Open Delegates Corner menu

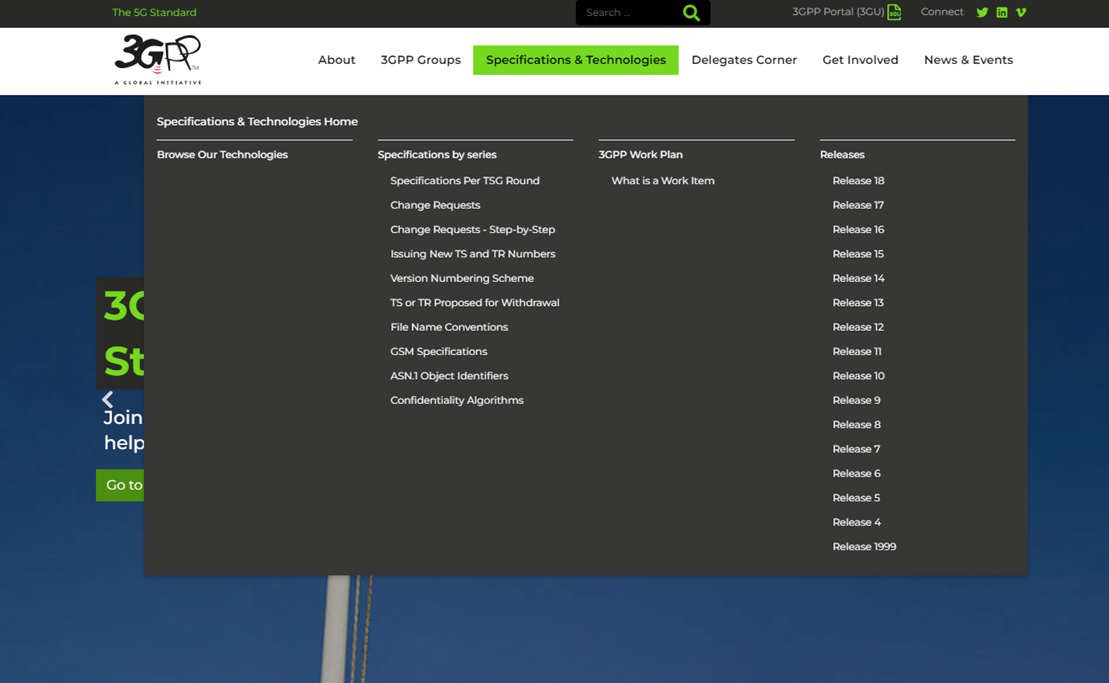point(744,60)
